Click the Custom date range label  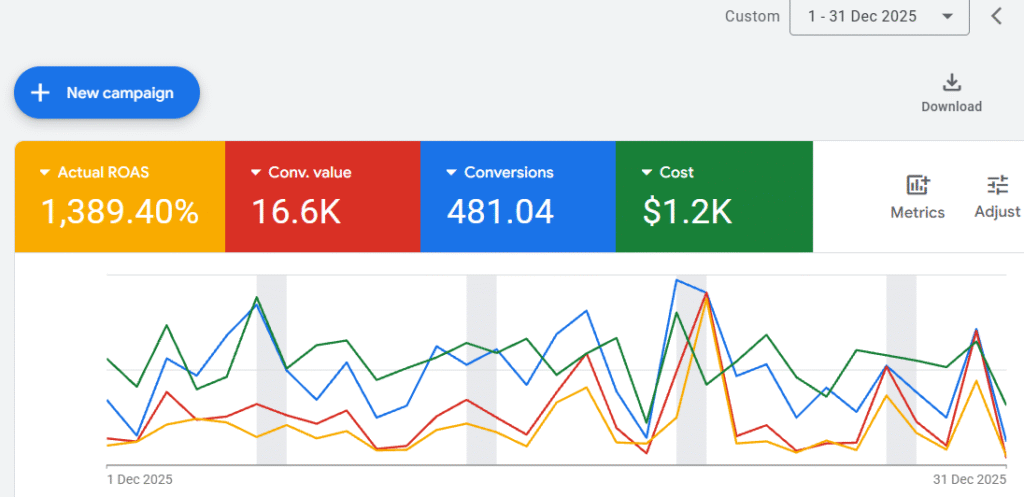[x=752, y=17]
